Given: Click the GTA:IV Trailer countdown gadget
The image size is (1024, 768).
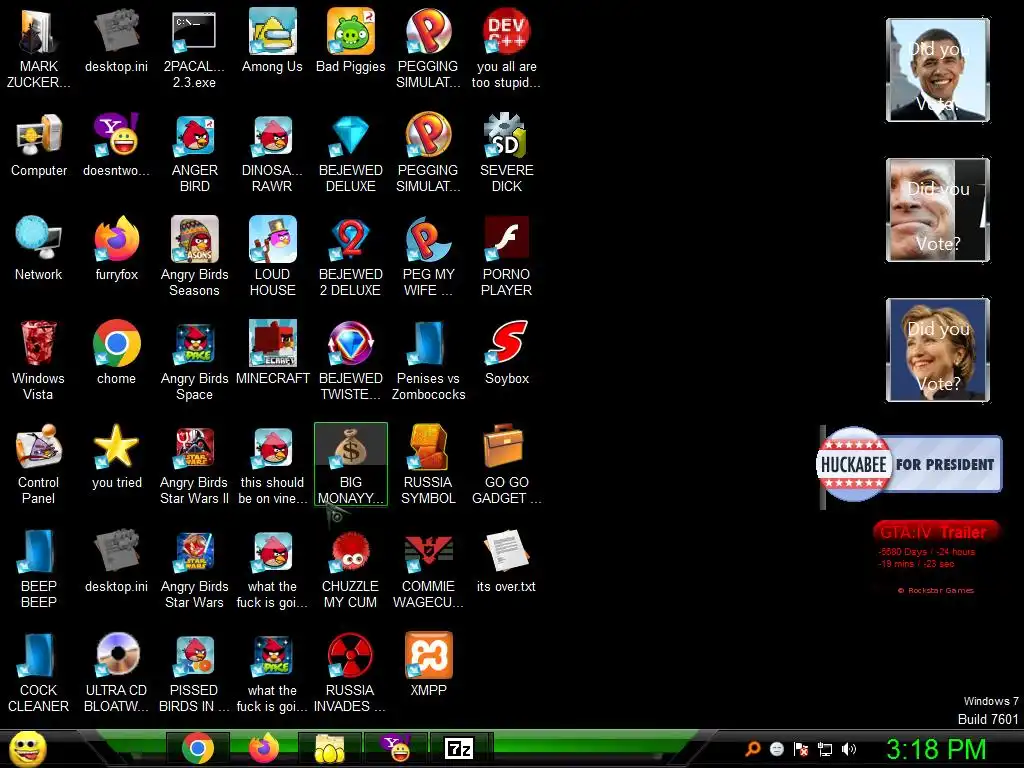Looking at the screenshot, I should pos(936,558).
